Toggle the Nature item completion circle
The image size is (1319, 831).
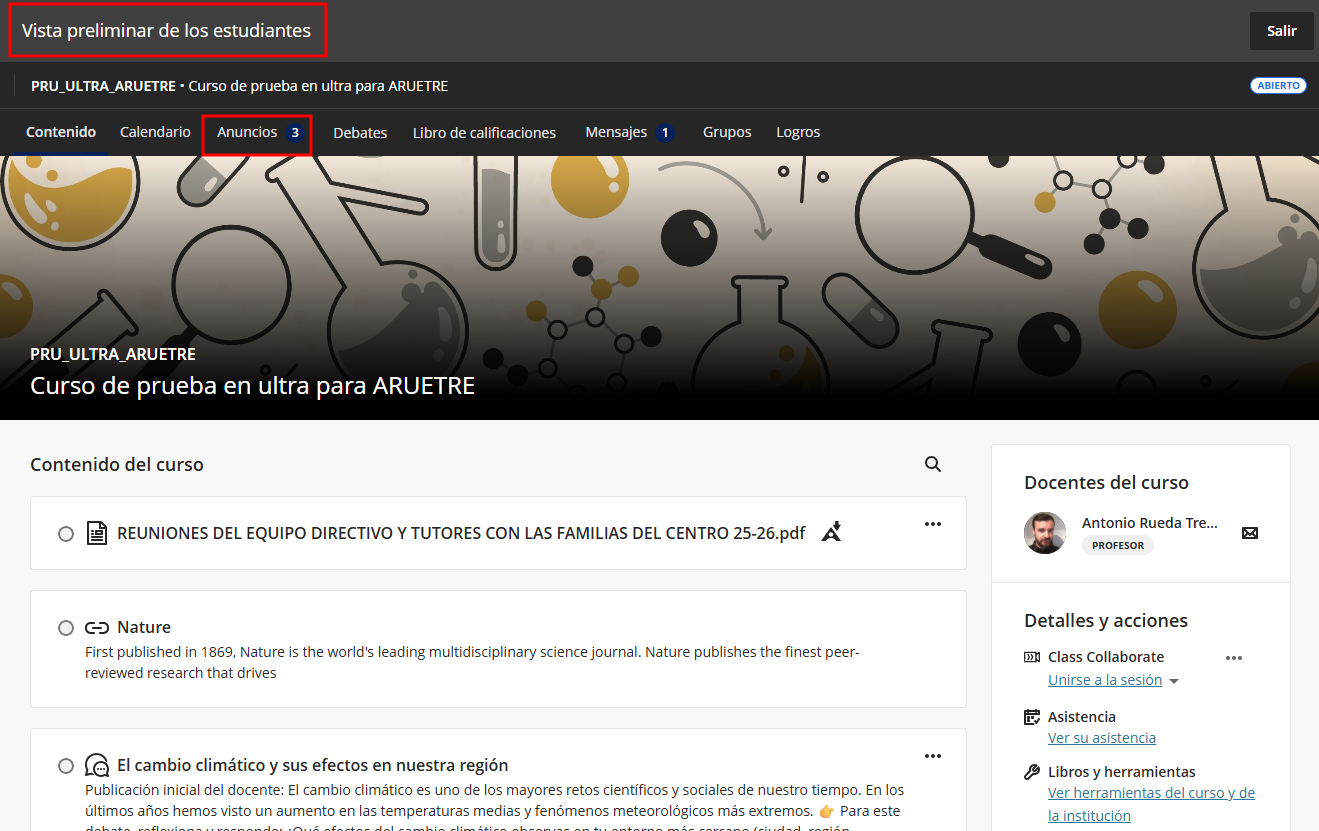tap(66, 628)
